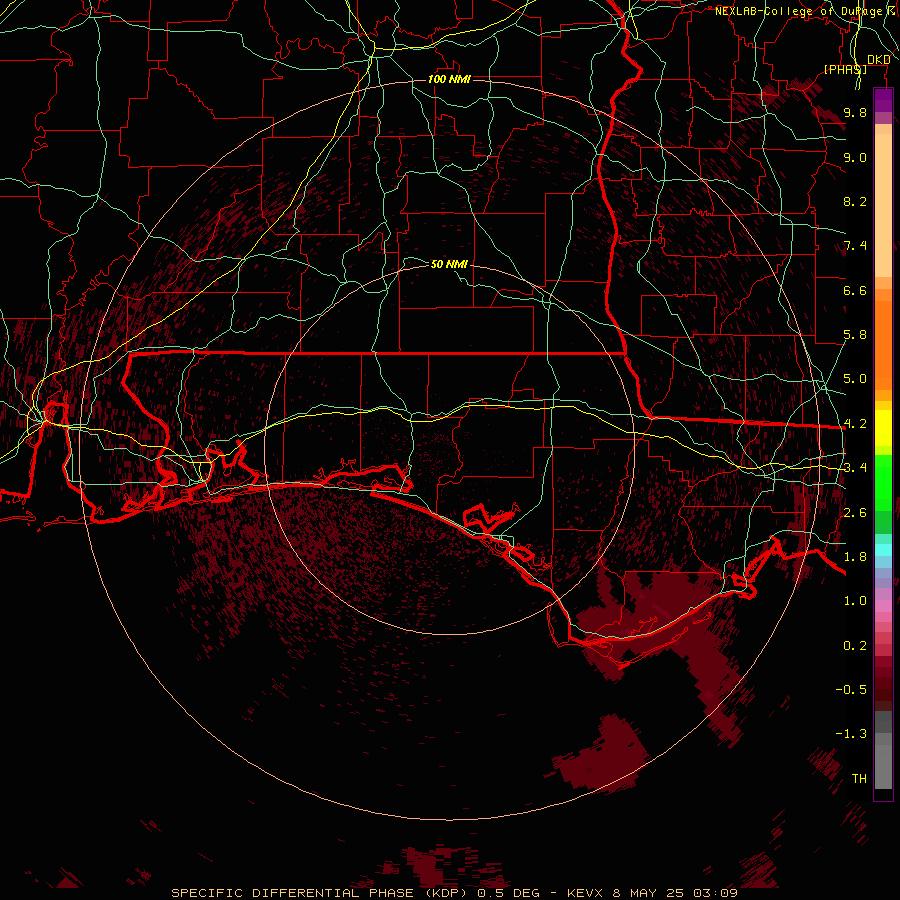Select the 6.6 color scale value

(x=855, y=290)
